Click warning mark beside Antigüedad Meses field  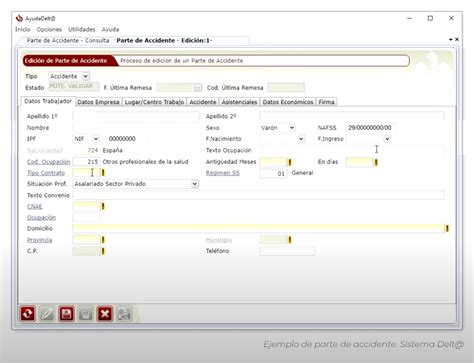[x=290, y=162]
